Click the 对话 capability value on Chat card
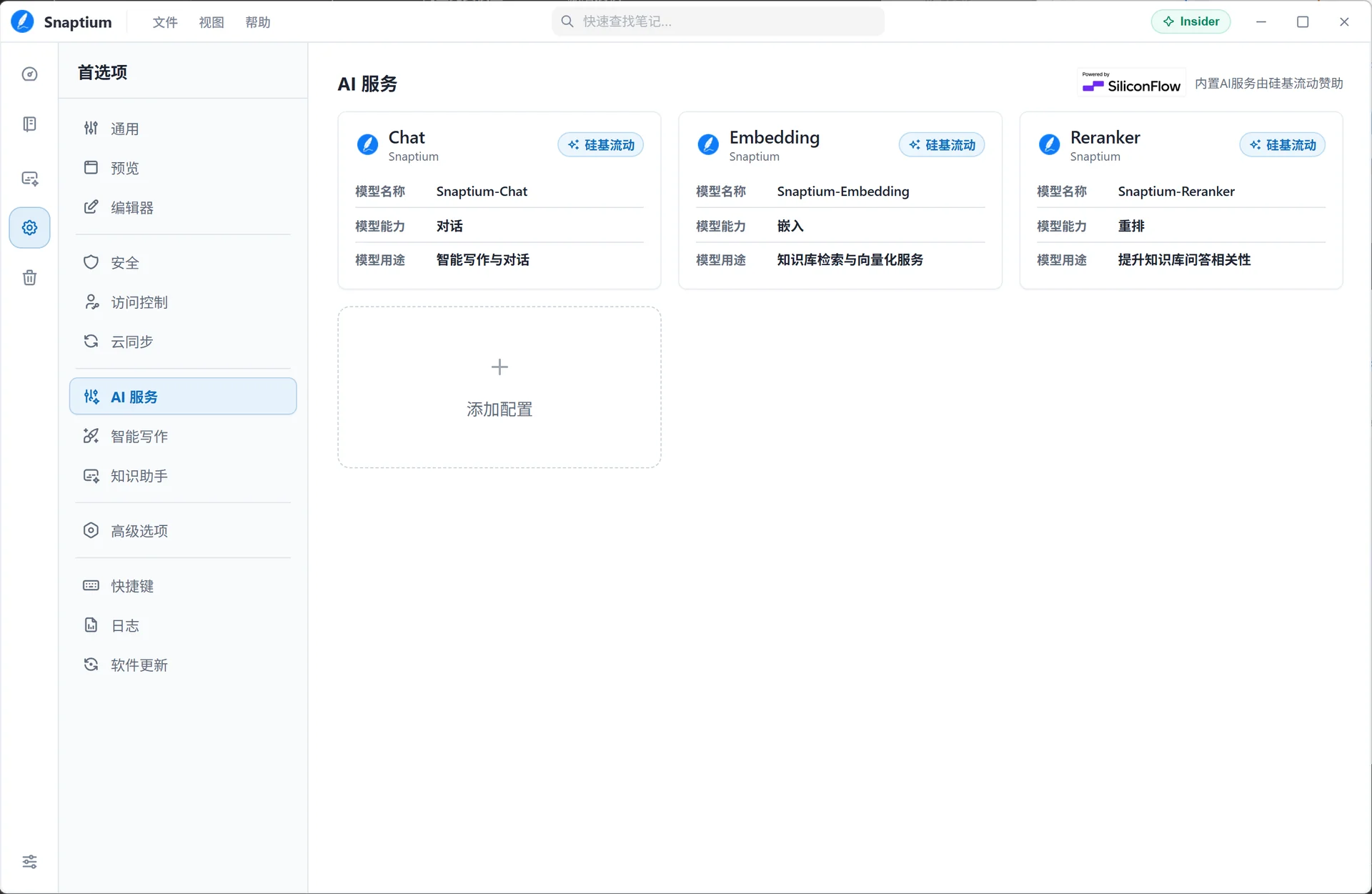The height and width of the screenshot is (894, 1372). tap(449, 227)
